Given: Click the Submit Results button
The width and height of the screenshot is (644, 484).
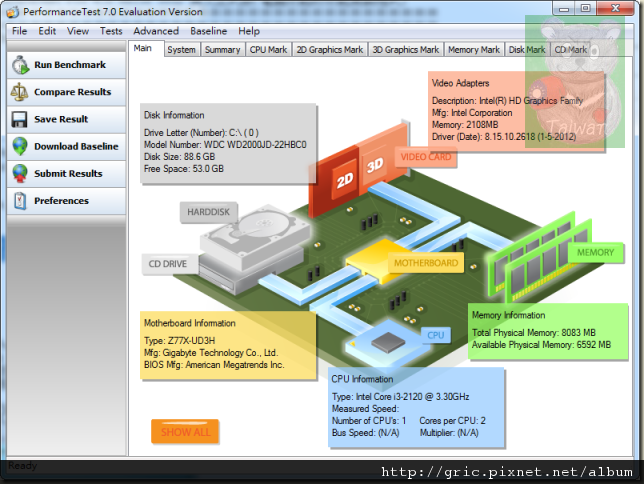Looking at the screenshot, I should (67, 173).
